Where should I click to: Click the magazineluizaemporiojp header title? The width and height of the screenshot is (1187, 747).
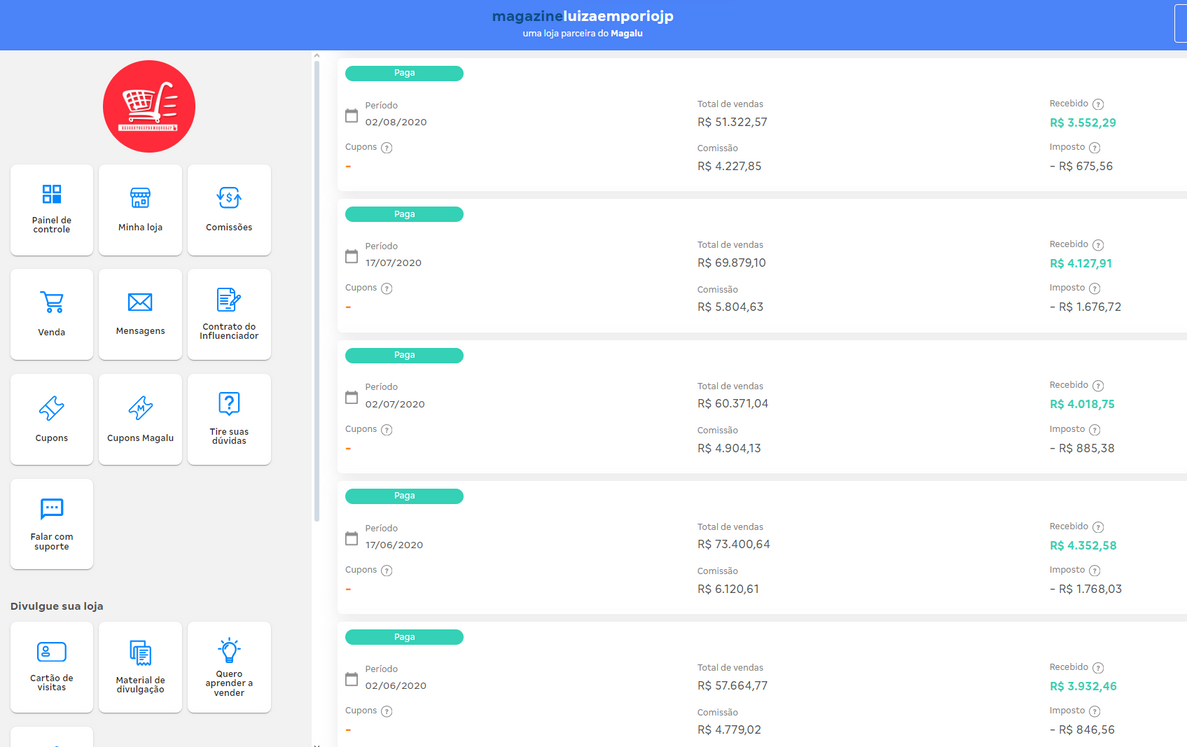pos(583,17)
